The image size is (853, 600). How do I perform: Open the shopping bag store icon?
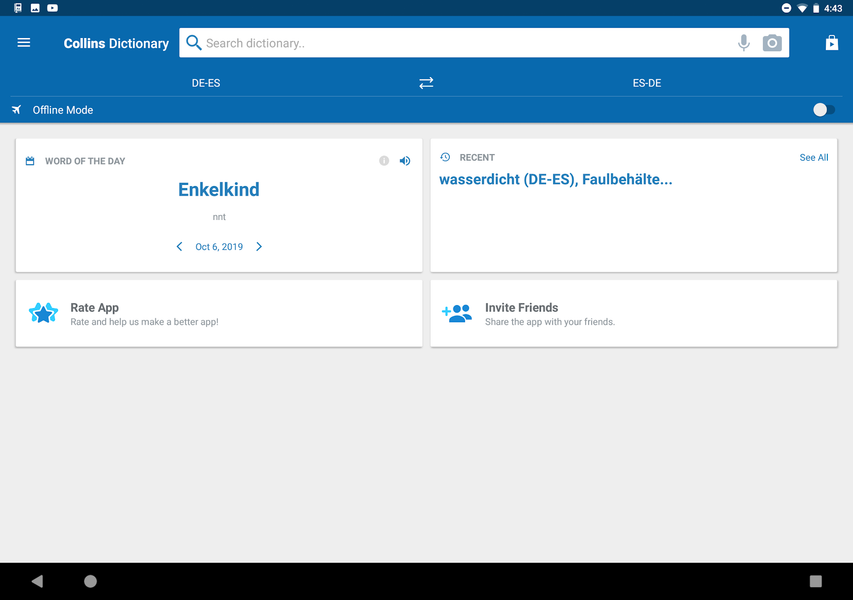pyautogui.click(x=831, y=43)
